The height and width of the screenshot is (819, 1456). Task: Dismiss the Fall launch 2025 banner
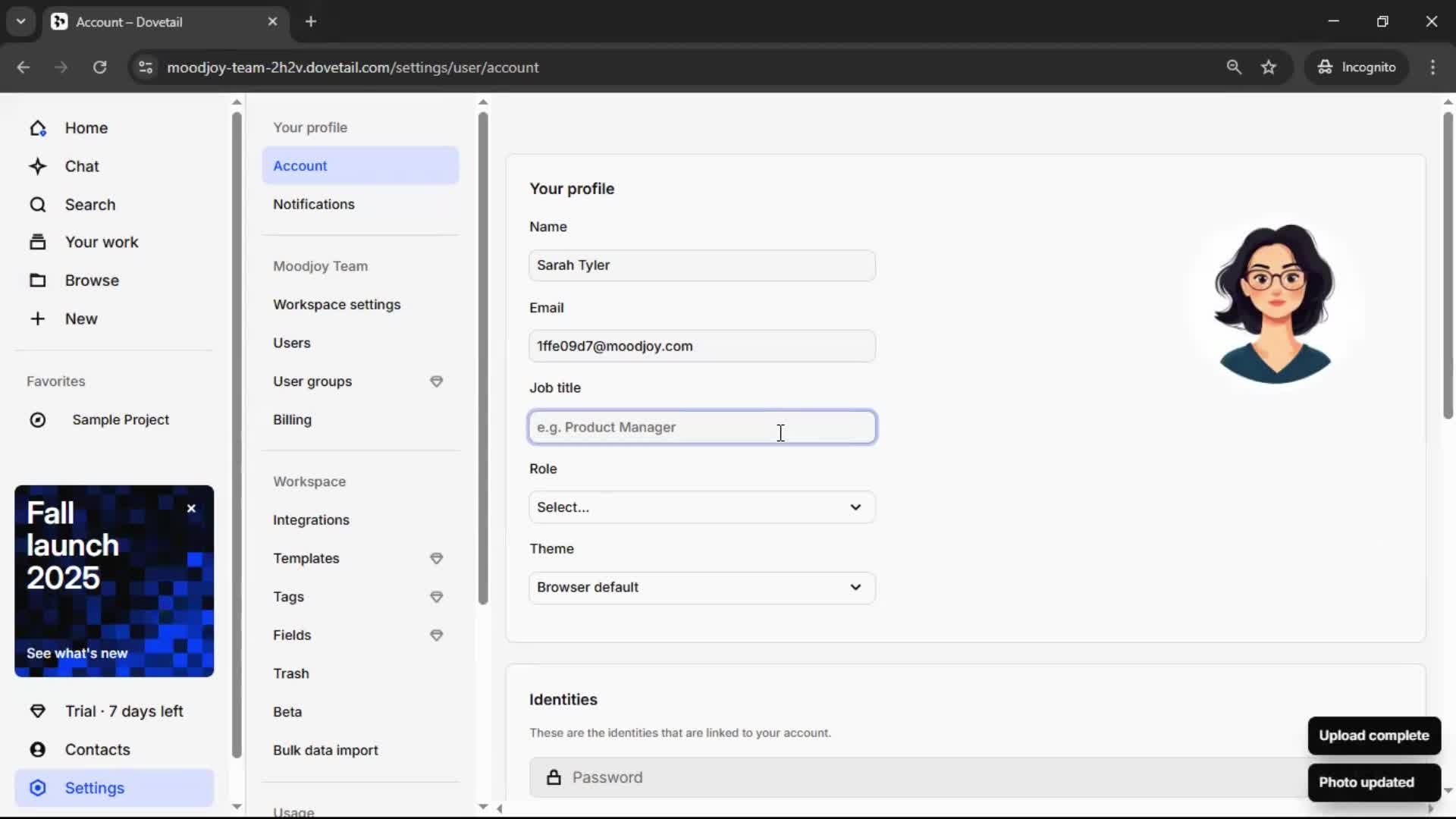tap(191, 509)
